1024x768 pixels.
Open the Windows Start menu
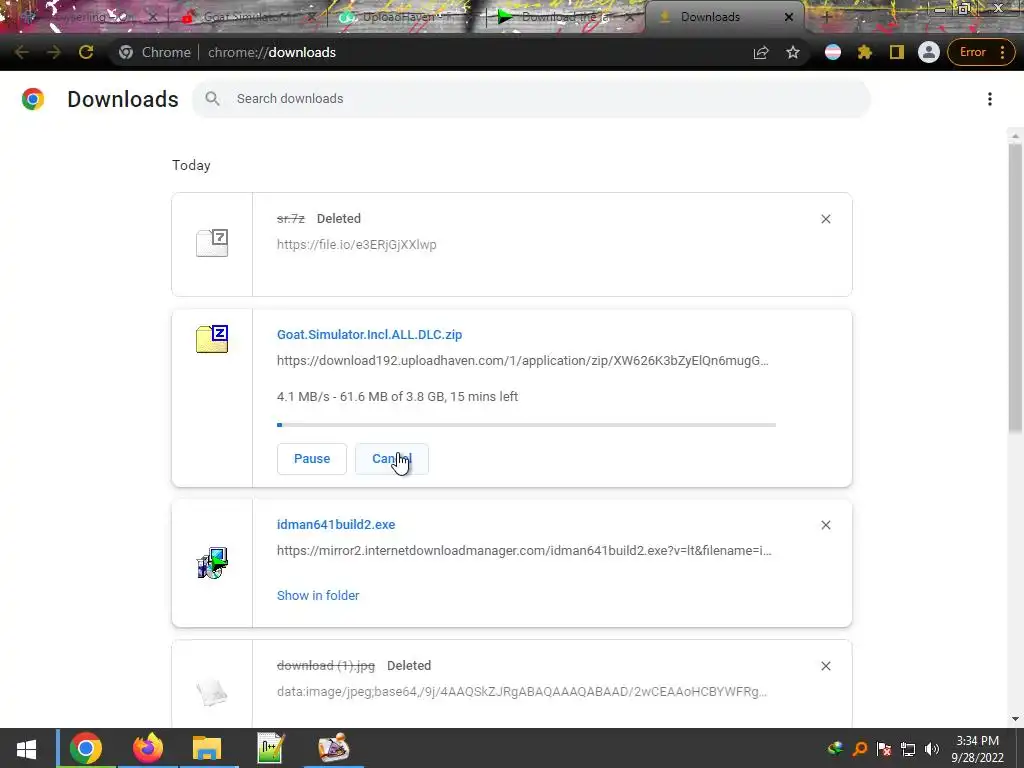click(x=26, y=748)
